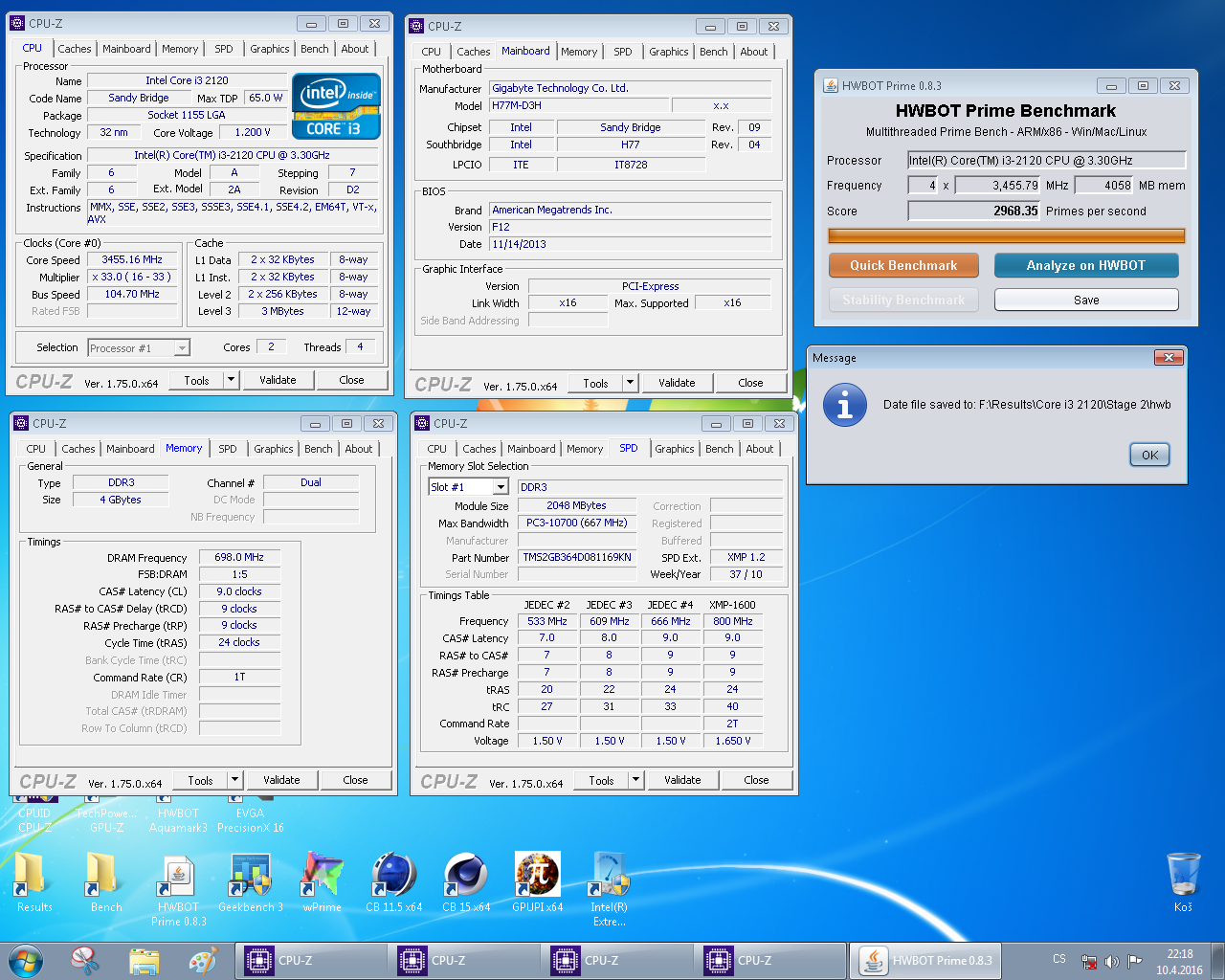Click the Intel Core i3 logo in CPU-Z
Image resolution: width=1225 pixels, height=980 pixels.
point(336,105)
